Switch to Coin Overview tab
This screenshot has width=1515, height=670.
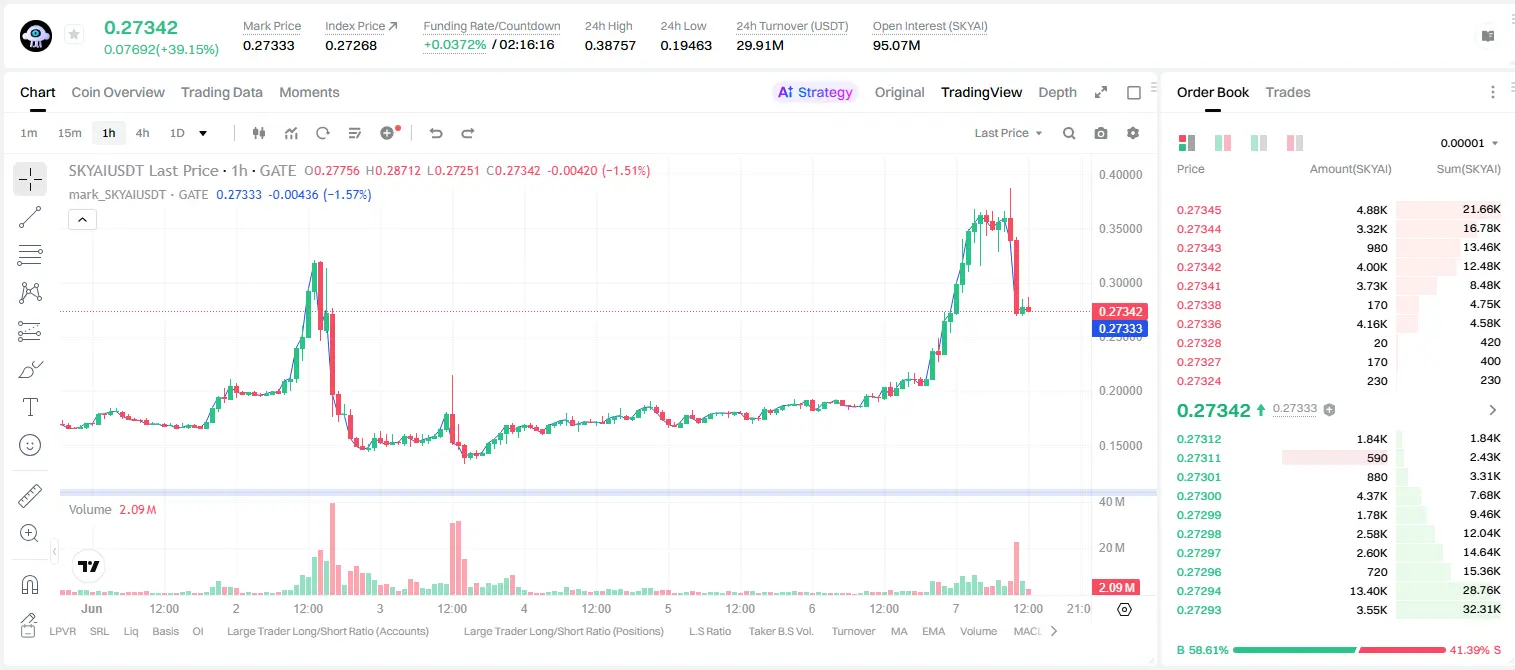pos(118,92)
